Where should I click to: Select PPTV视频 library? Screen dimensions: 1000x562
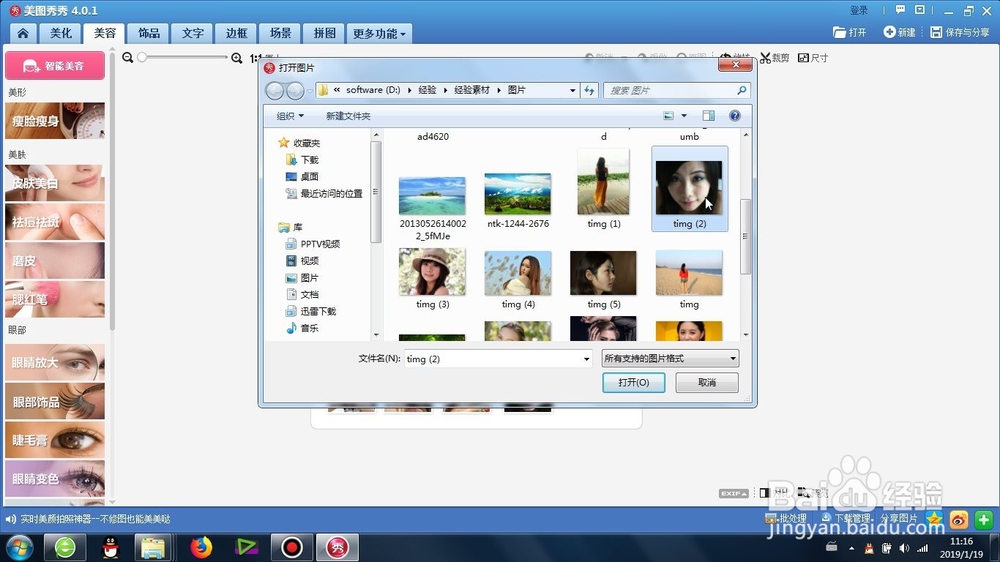(x=312, y=244)
